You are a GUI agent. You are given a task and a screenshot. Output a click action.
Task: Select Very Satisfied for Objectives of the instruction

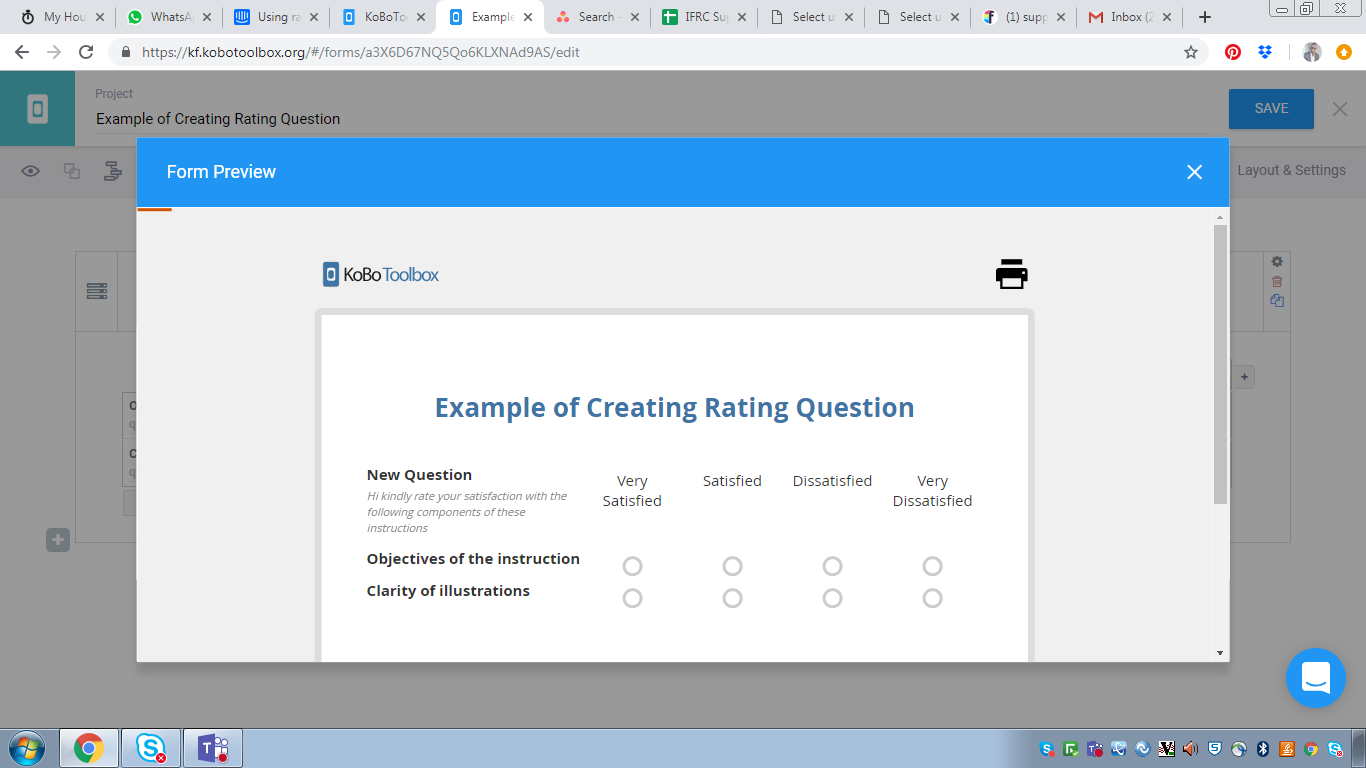click(x=632, y=566)
